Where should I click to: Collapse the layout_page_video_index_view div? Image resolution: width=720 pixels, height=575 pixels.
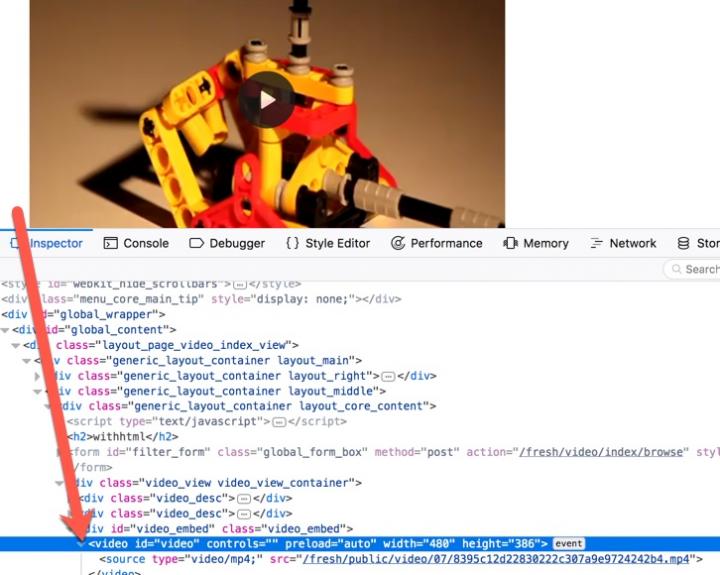click(16, 345)
